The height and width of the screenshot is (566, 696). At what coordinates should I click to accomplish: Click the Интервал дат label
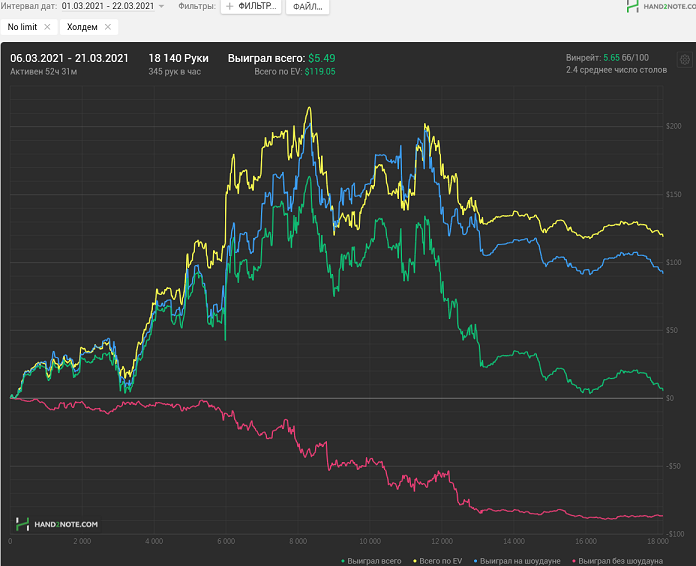pos(28,6)
